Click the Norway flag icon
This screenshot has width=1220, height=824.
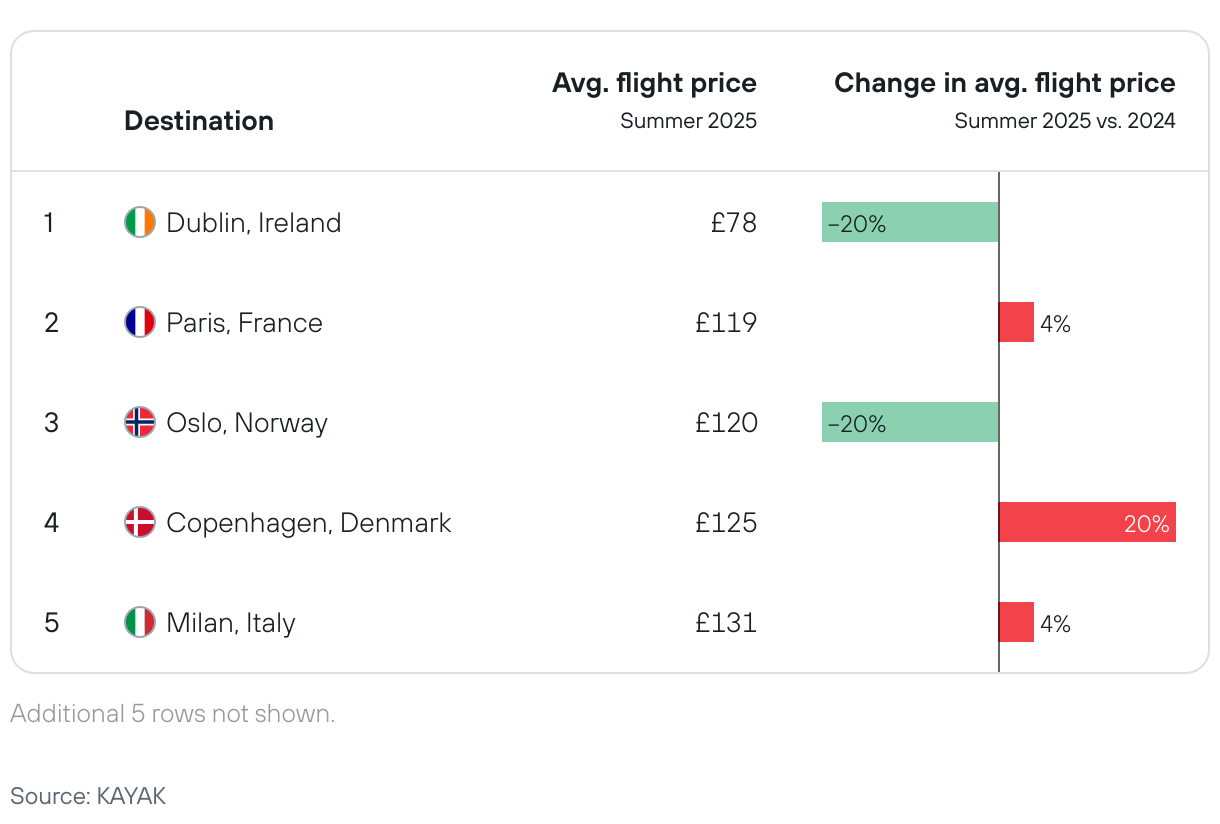140,422
